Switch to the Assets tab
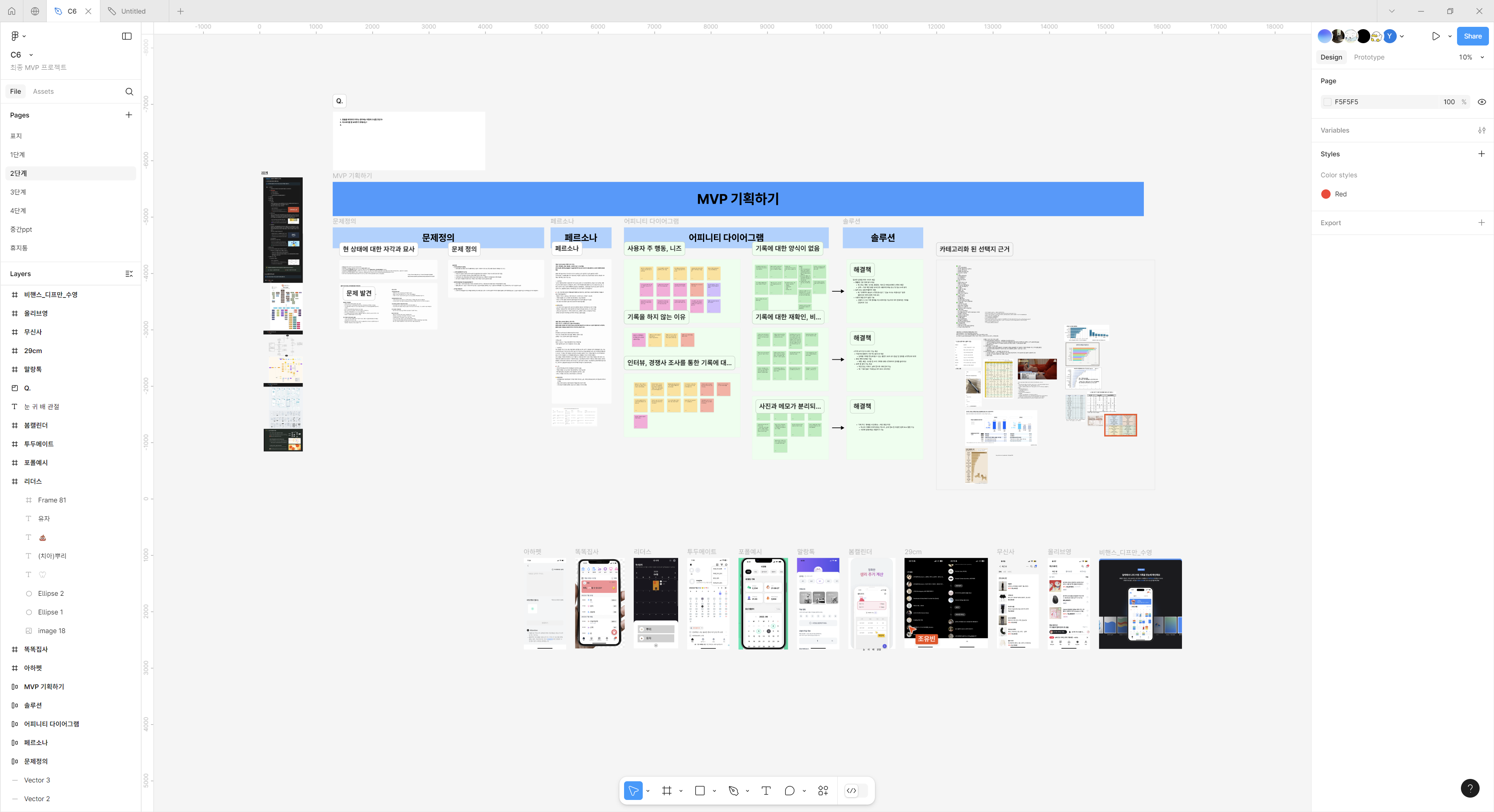 (x=43, y=91)
